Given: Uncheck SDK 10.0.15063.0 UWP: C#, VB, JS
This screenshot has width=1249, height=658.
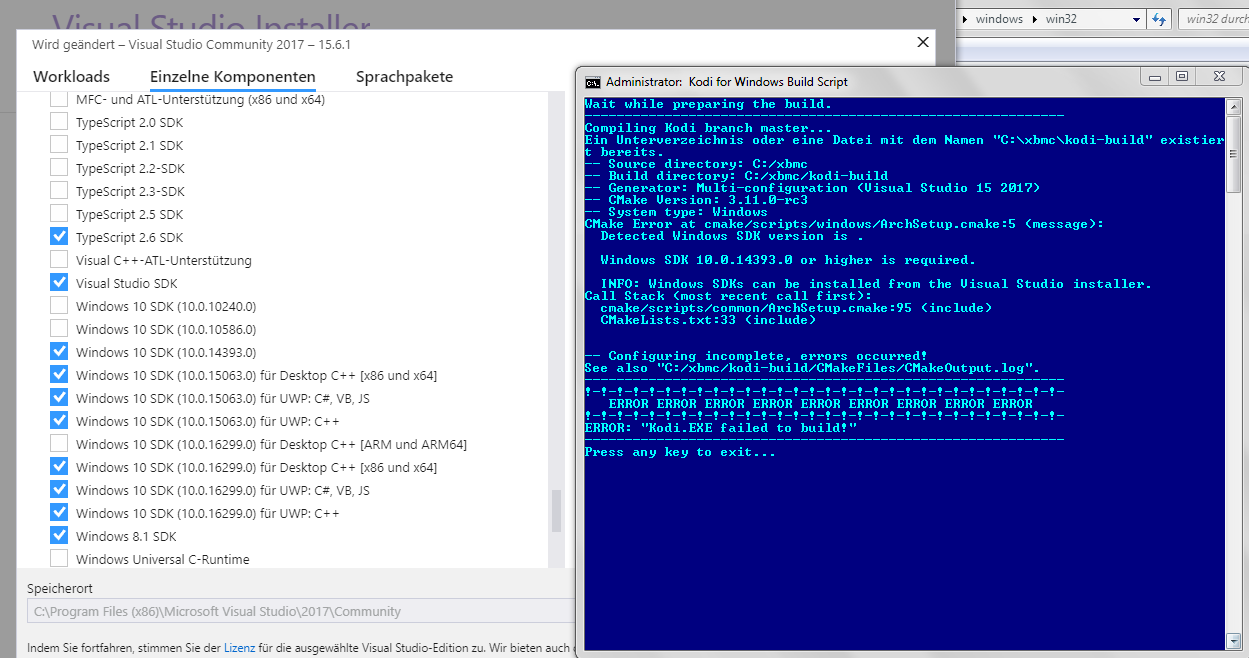Looking at the screenshot, I should tap(59, 398).
